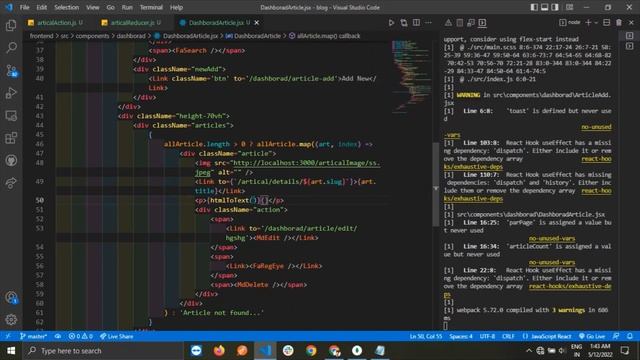This screenshot has height=360, width=640.
Task: Open the editor More Actions ellipsis
Action: tap(428, 23)
